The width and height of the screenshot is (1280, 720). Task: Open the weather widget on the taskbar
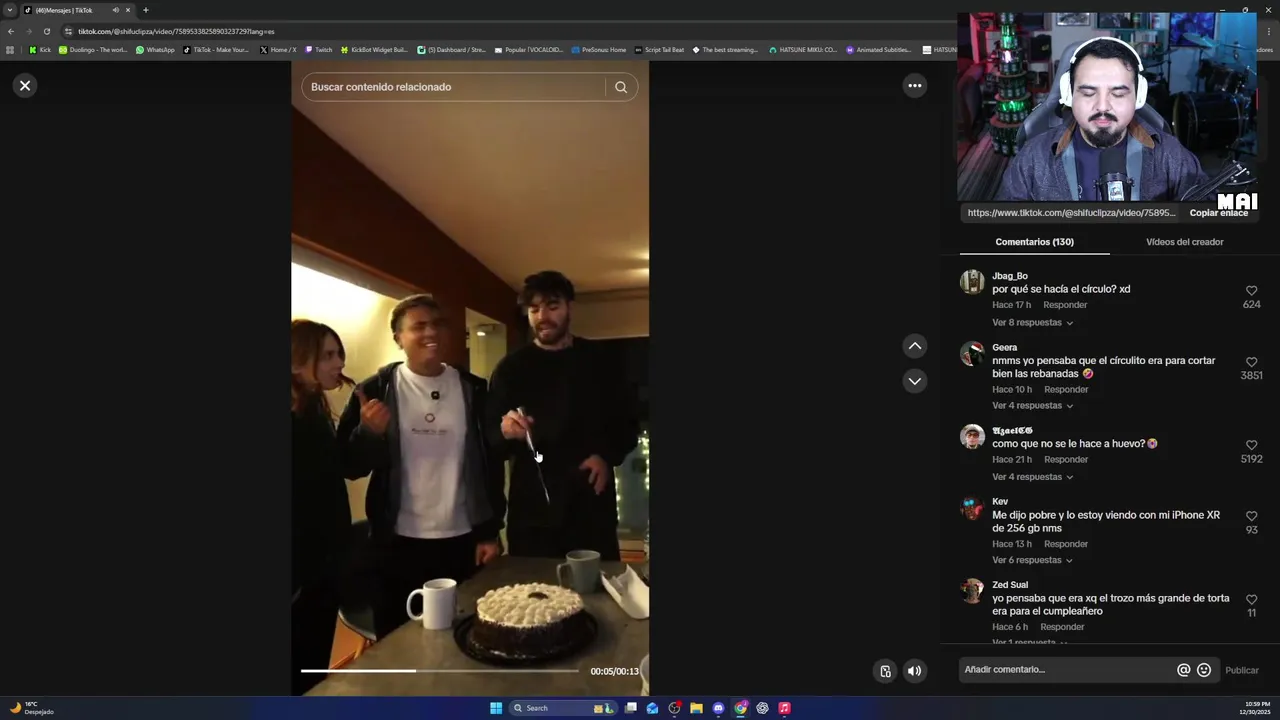(32, 708)
